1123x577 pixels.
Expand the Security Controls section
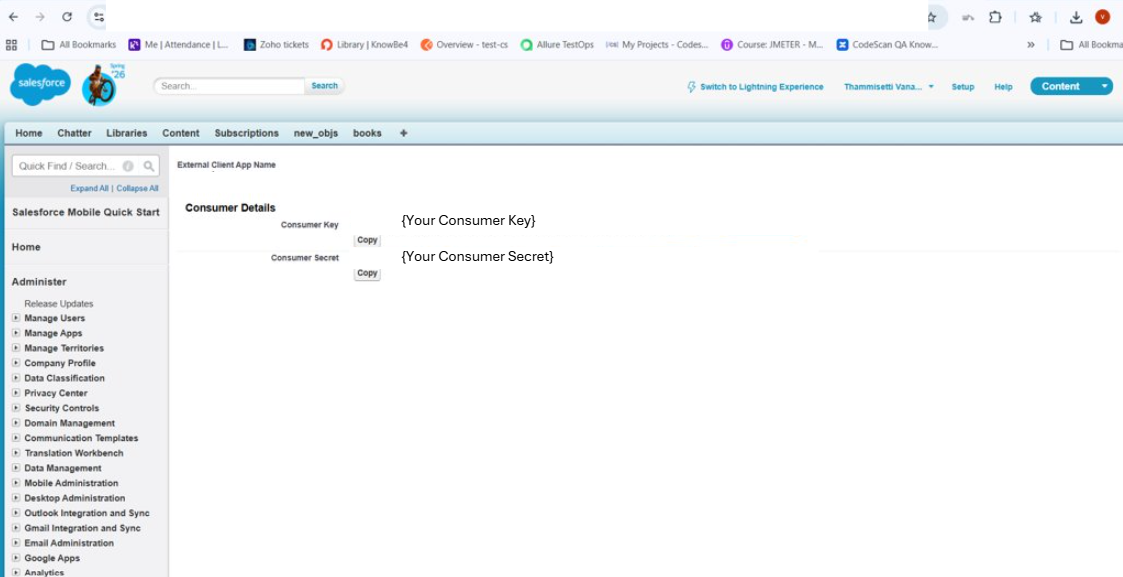pyautogui.click(x=16, y=408)
